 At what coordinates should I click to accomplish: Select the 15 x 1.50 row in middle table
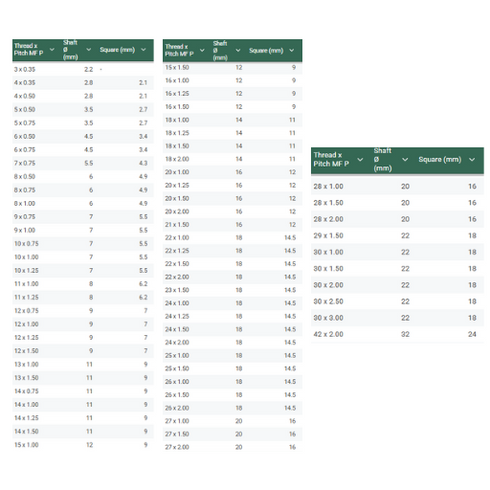pos(232,67)
